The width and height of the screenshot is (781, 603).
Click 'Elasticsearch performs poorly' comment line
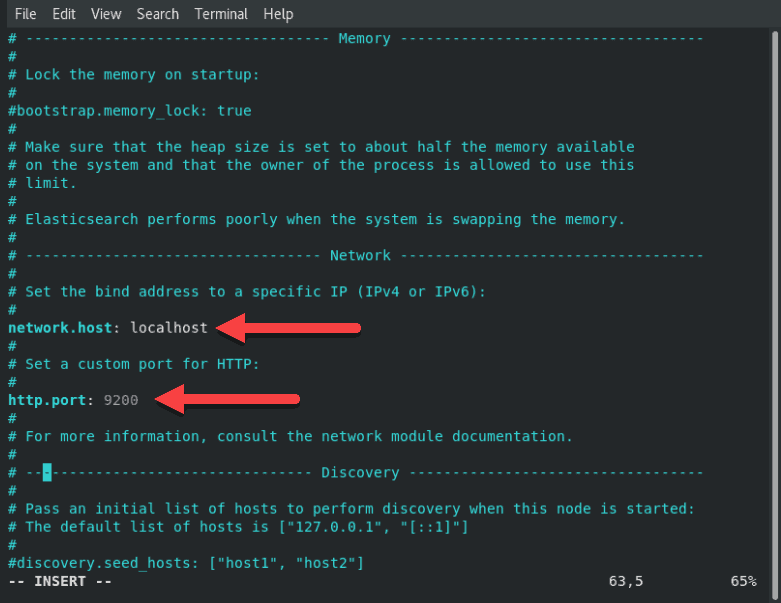click(x=316, y=220)
